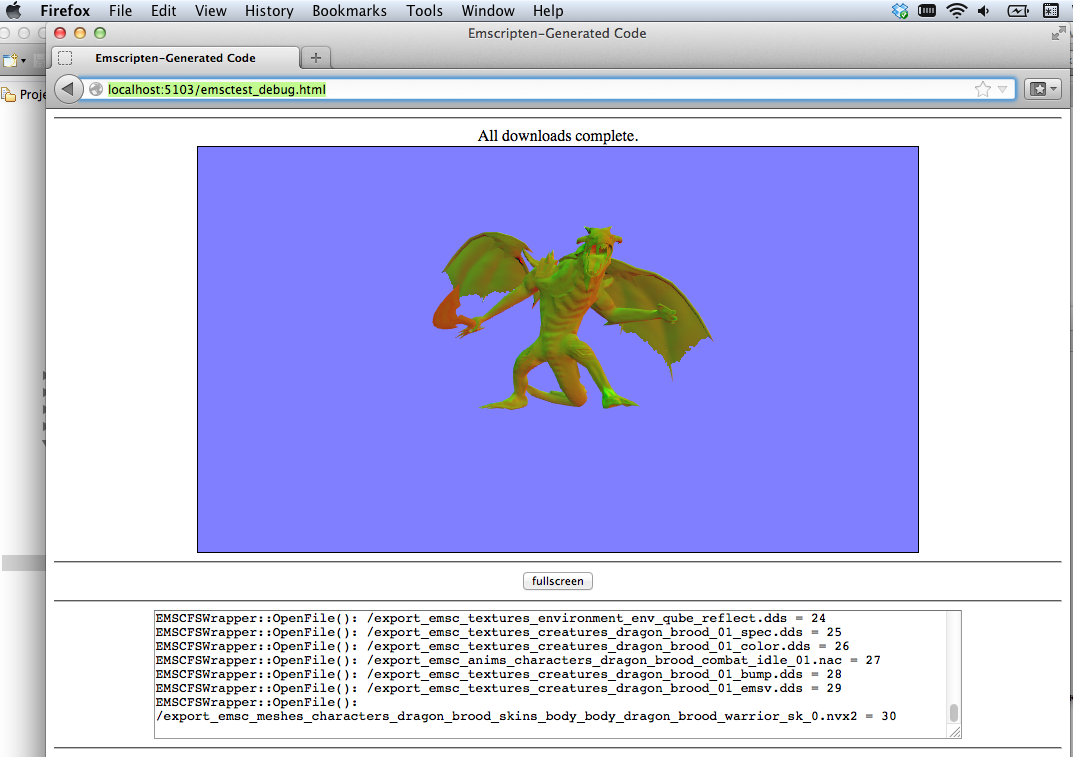Viewport: 1073px width, 757px height.
Task: Click the memory status menu bar icon
Action: click(x=927, y=11)
